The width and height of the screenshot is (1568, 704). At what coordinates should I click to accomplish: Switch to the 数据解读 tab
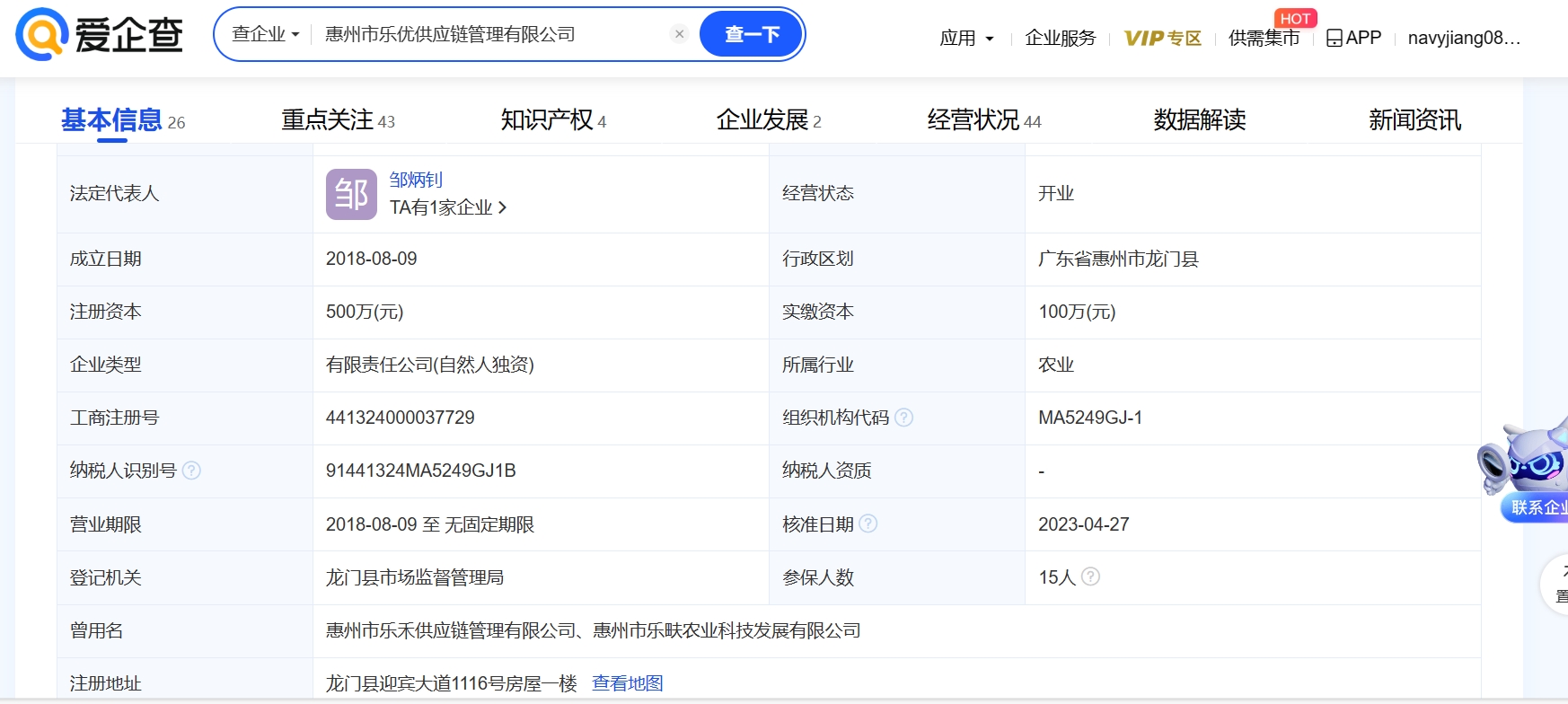point(1200,119)
